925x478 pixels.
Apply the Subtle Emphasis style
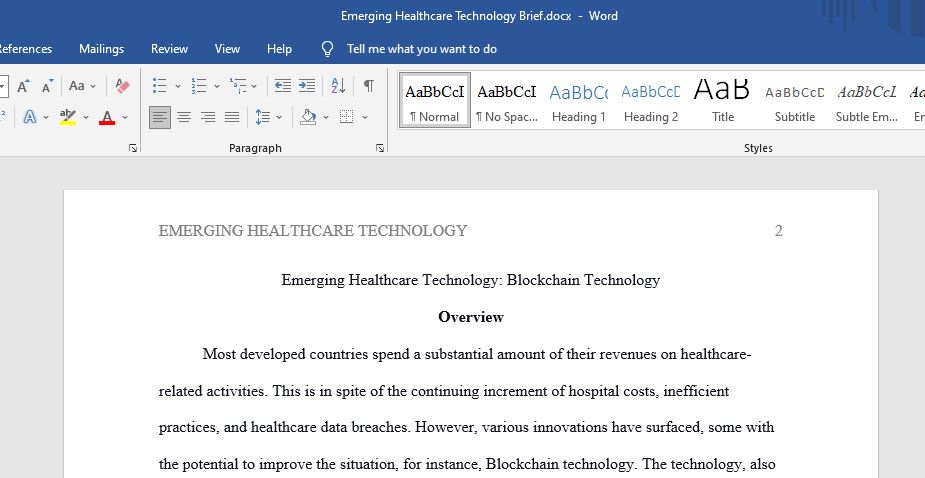867,100
